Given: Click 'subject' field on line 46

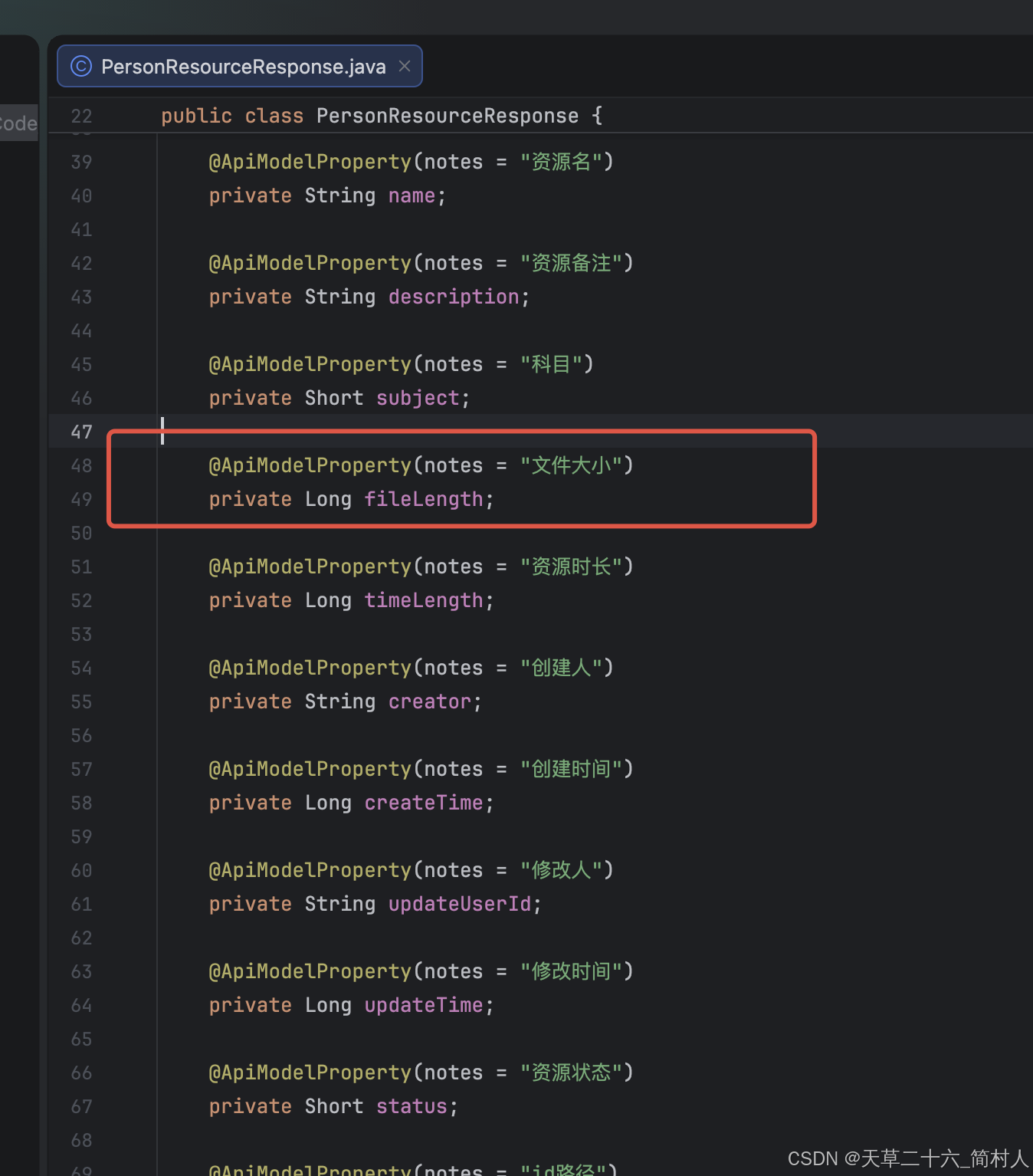Looking at the screenshot, I should (x=418, y=399).
